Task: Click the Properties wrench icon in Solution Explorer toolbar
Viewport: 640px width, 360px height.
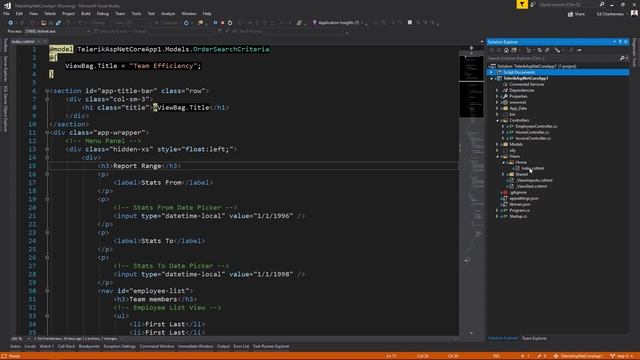Action: point(571,50)
